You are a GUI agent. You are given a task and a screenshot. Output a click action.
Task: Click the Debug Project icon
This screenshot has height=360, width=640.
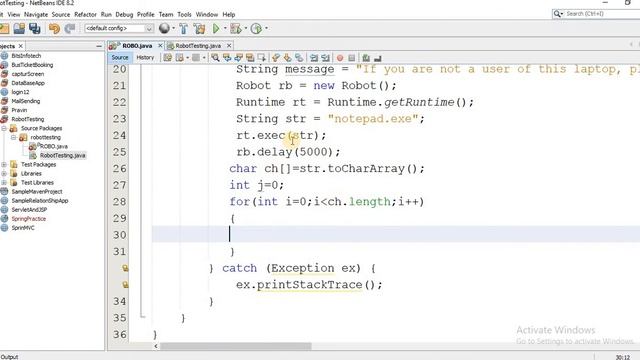point(236,29)
